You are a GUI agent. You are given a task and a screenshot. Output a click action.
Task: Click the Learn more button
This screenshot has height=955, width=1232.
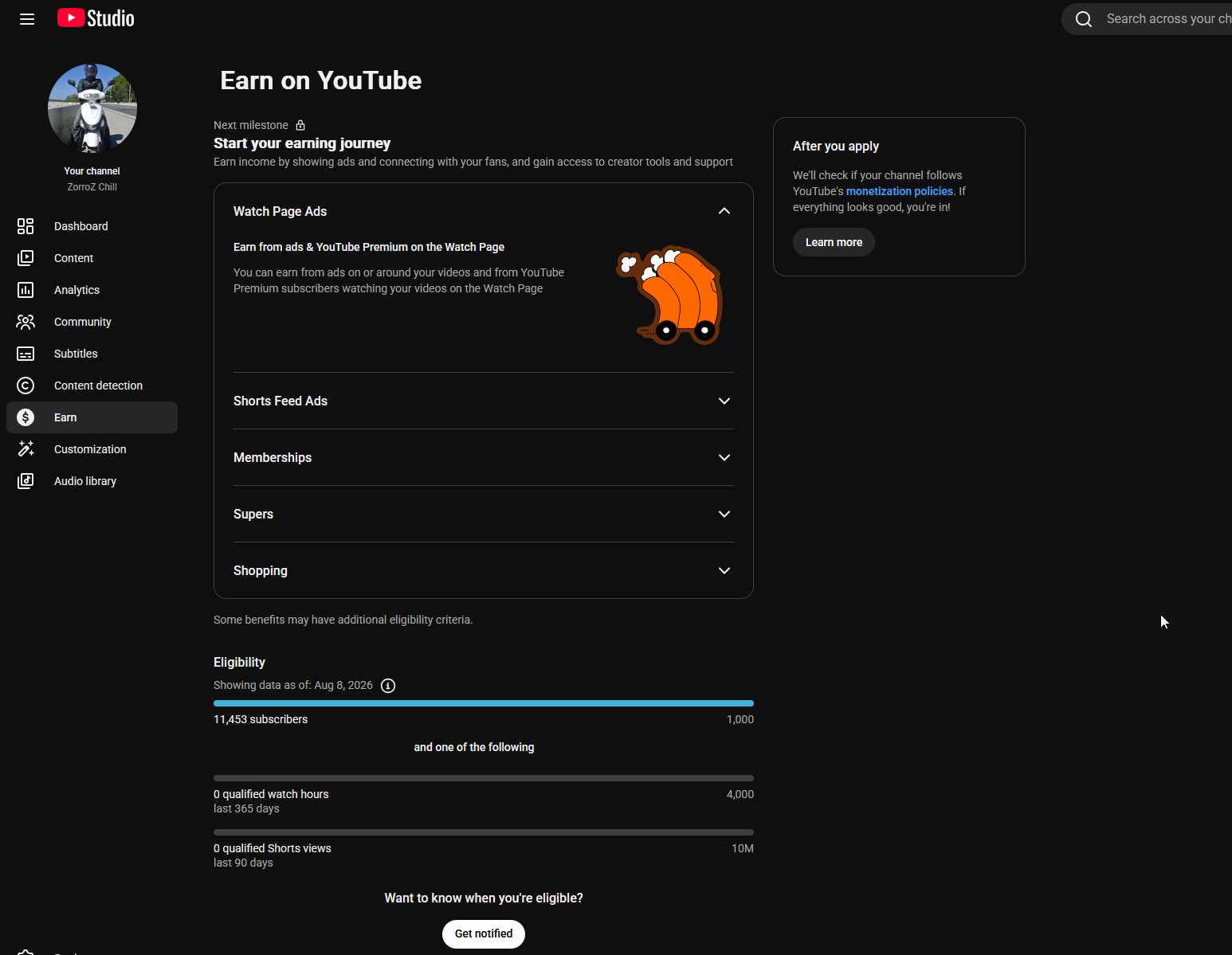coord(834,242)
